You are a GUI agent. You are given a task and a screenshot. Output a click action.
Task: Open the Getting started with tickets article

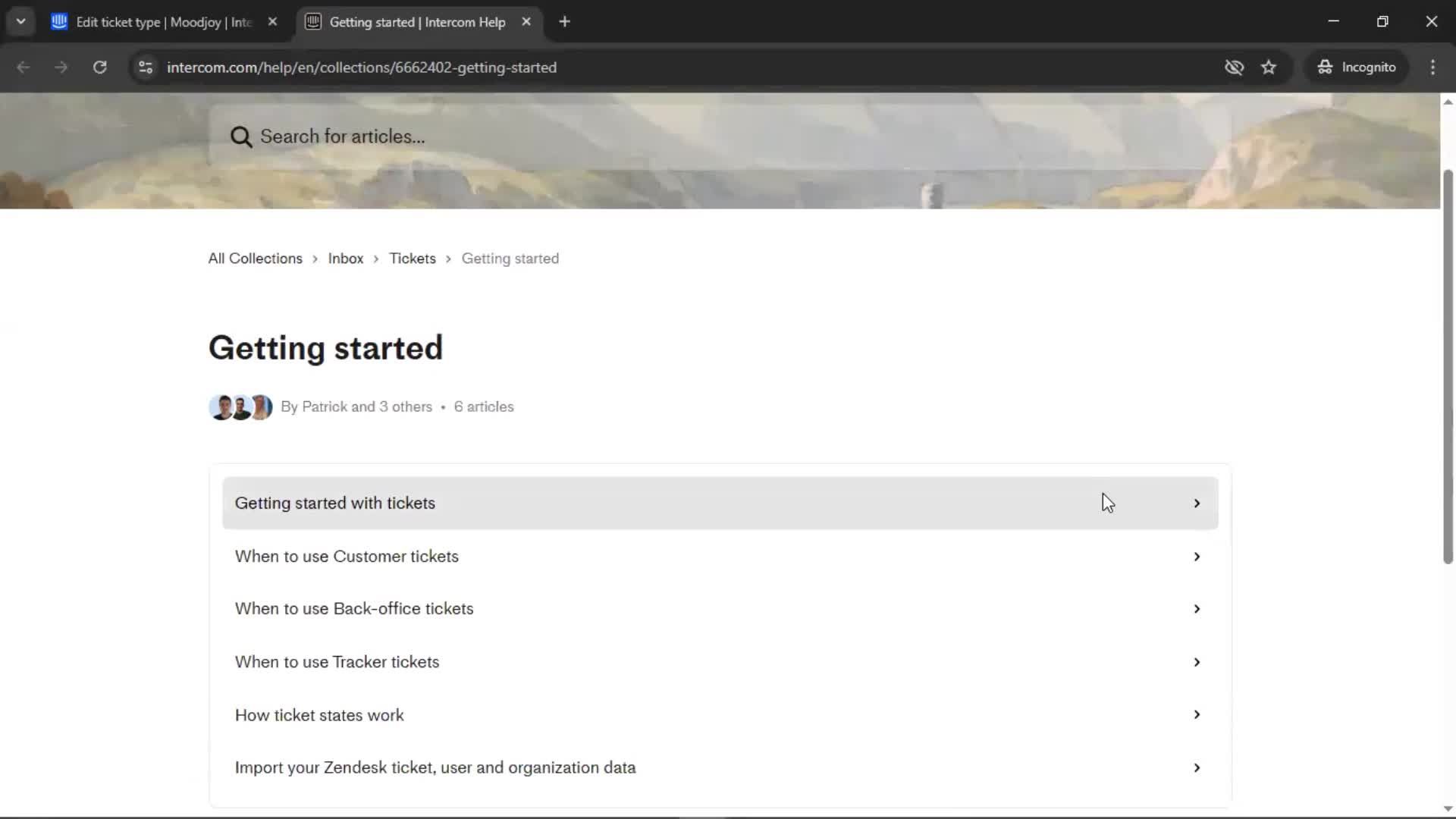click(x=720, y=504)
